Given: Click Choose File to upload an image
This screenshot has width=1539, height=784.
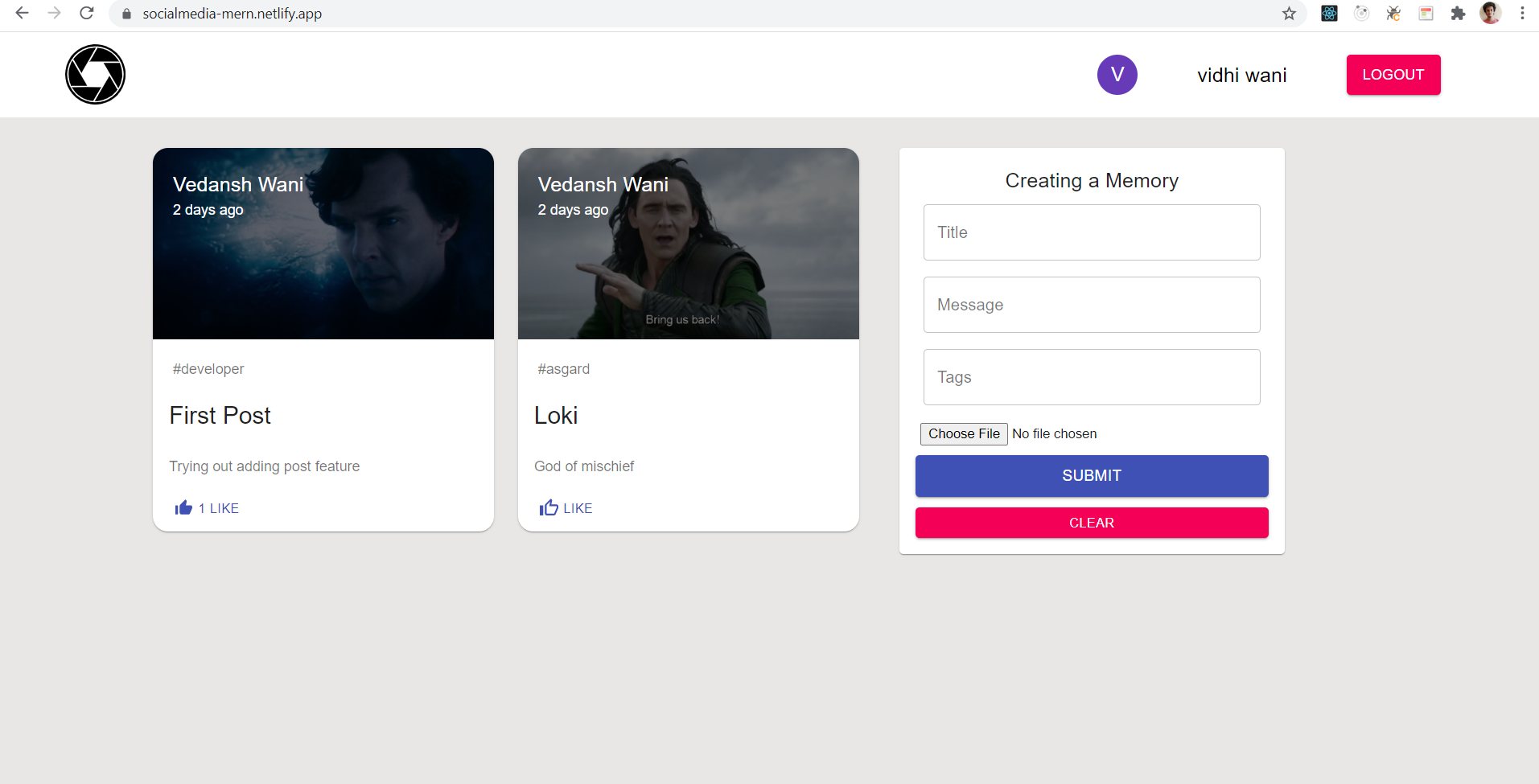Looking at the screenshot, I should (x=963, y=433).
